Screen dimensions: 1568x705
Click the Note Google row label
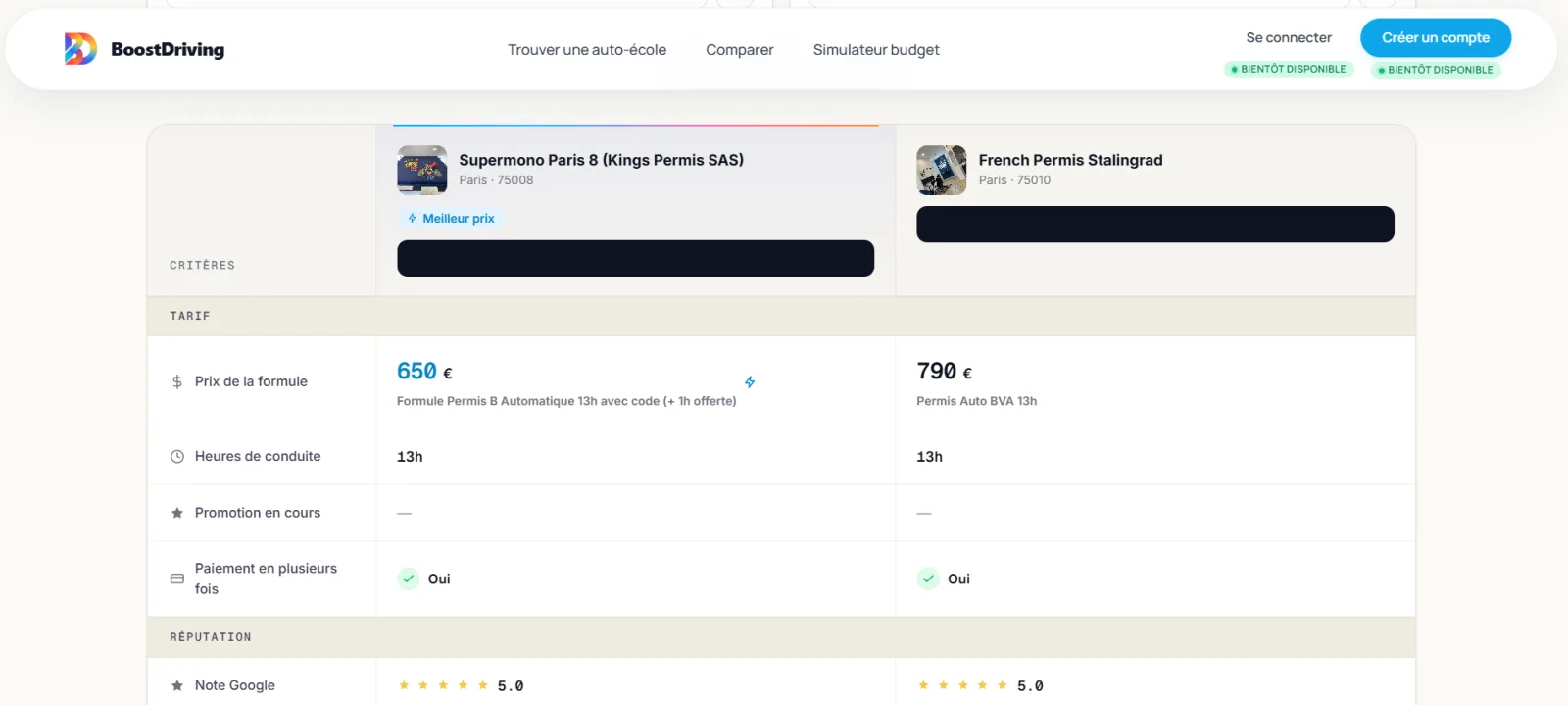(x=235, y=685)
